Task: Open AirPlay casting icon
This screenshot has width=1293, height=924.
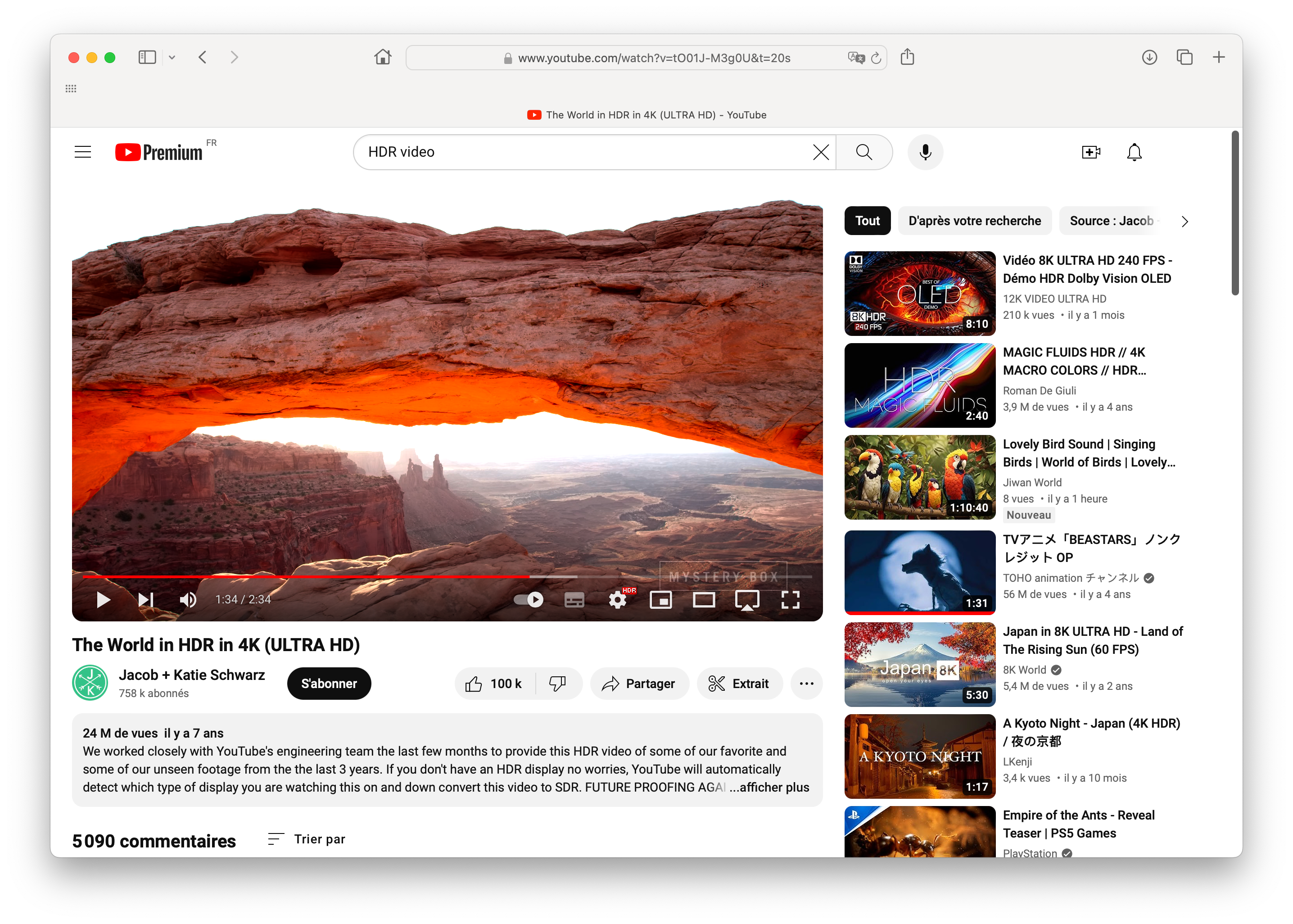Action: (x=747, y=600)
